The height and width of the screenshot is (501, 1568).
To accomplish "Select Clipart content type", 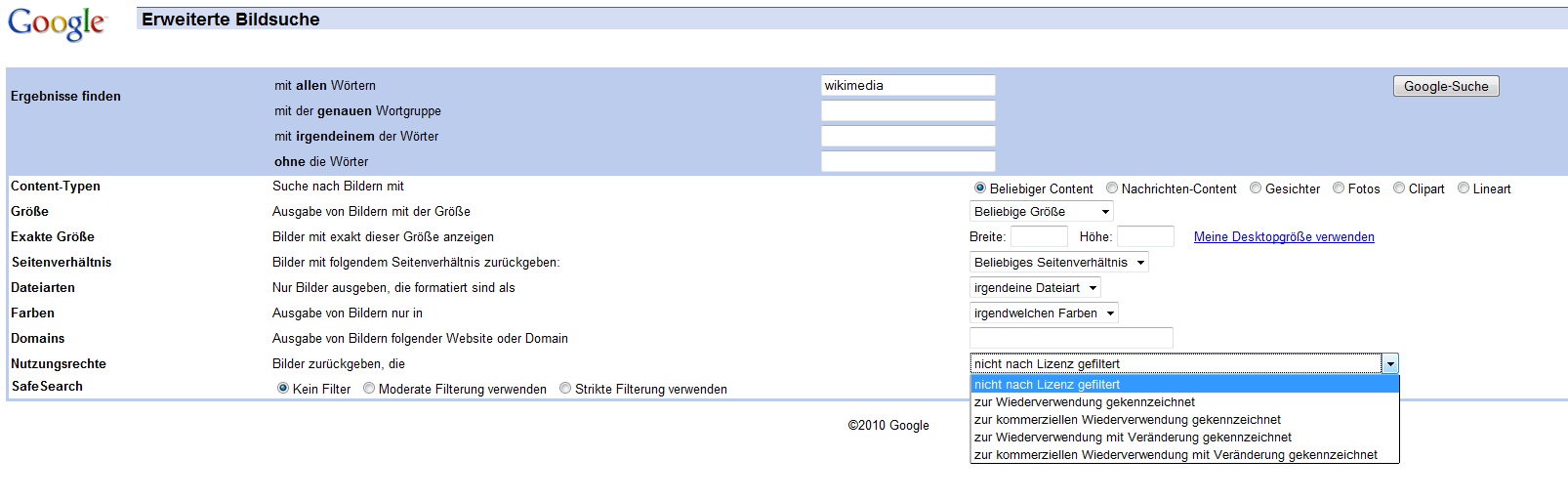I will pos(1399,188).
